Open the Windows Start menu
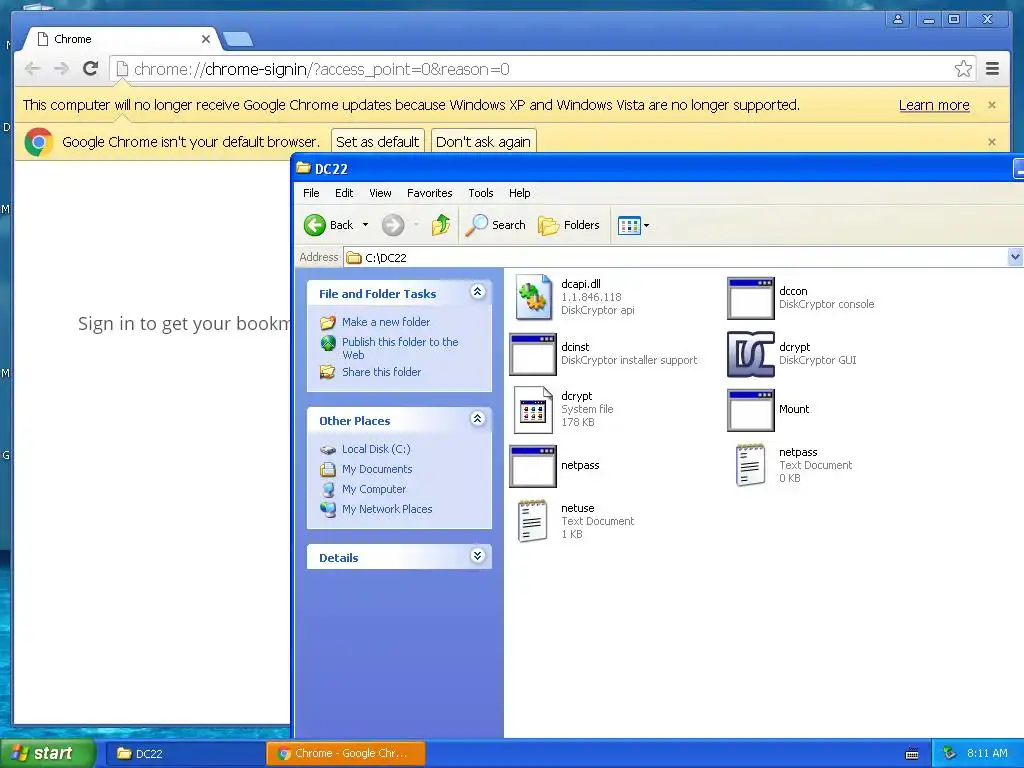The image size is (1024, 768). click(47, 754)
